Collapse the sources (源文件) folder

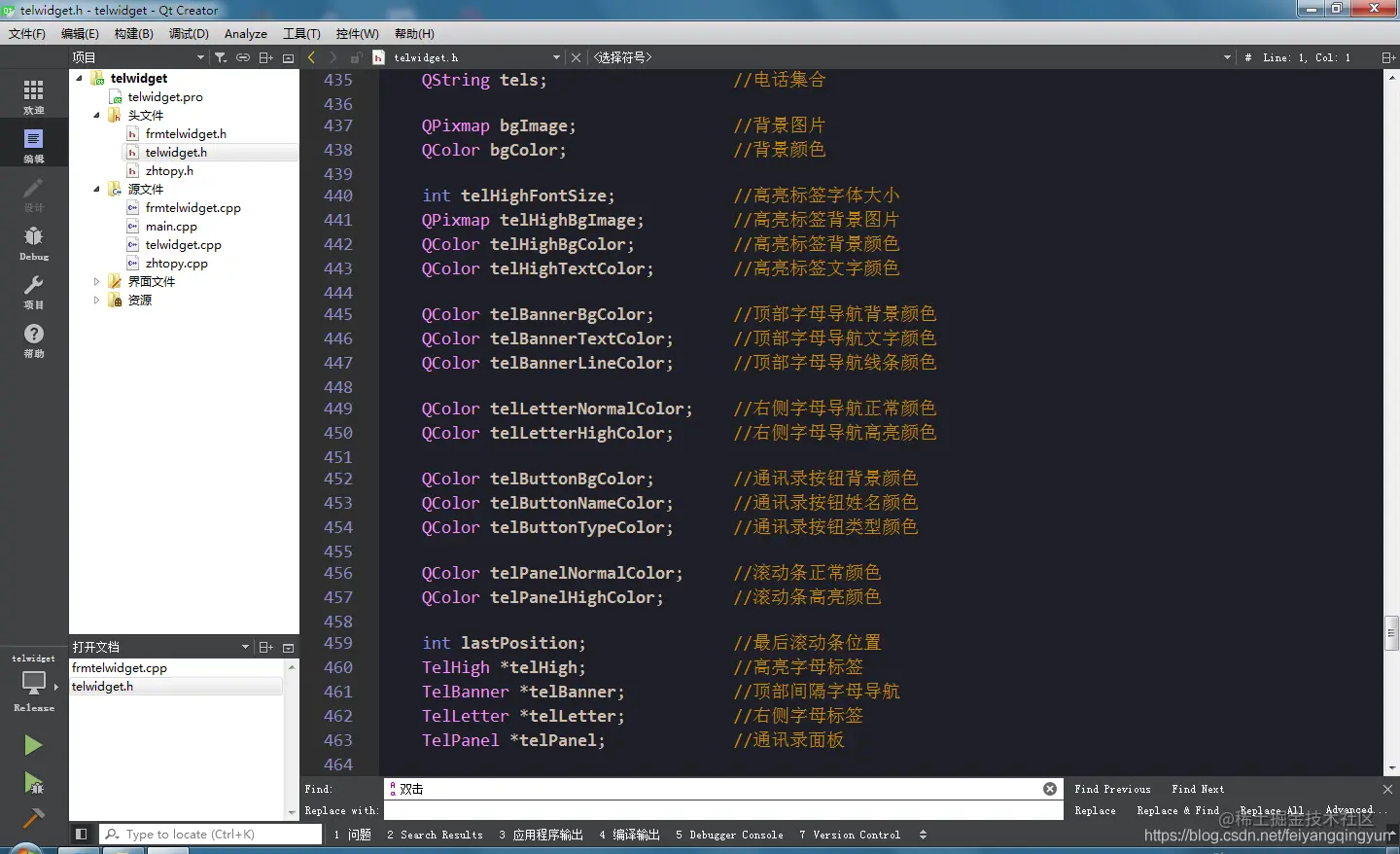(97, 189)
